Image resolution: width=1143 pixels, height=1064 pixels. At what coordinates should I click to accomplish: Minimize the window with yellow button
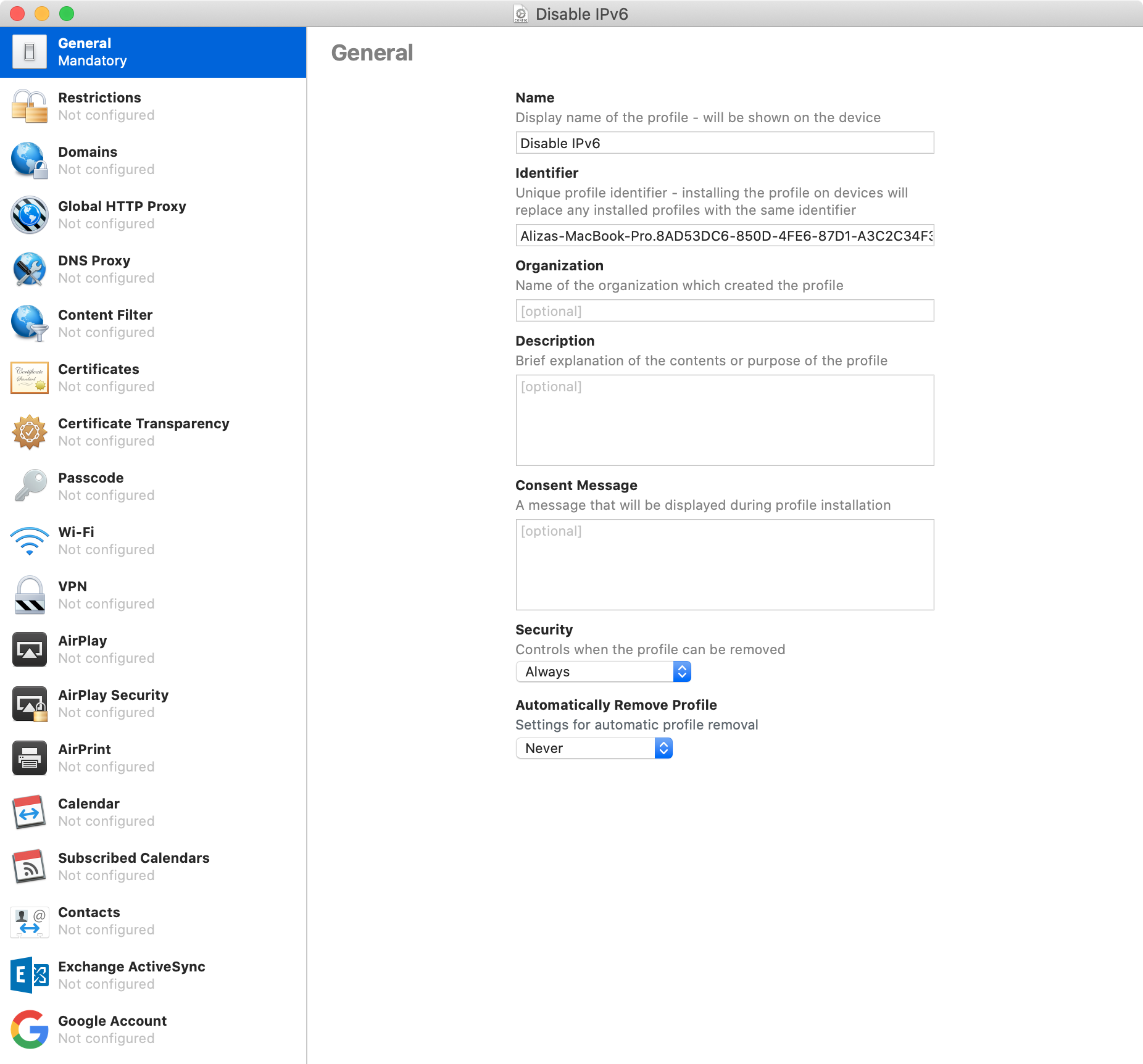[x=42, y=14]
